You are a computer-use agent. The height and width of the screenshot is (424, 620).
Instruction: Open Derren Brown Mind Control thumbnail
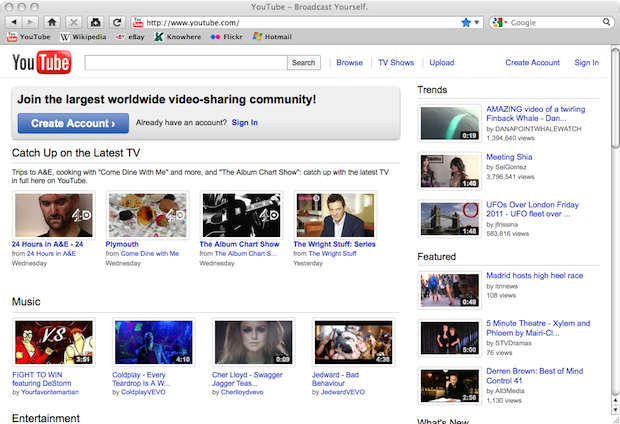point(450,386)
